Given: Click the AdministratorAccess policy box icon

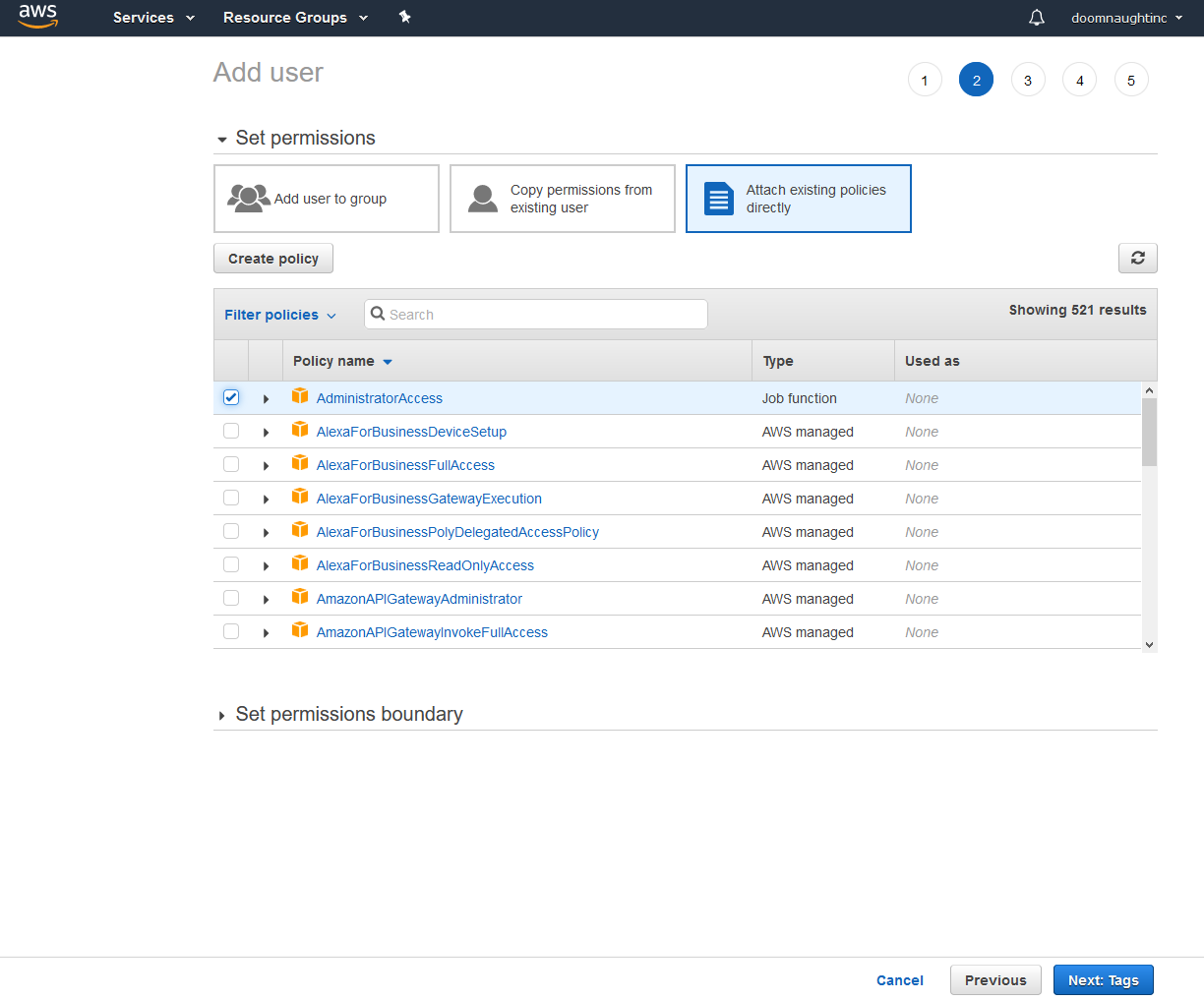Looking at the screenshot, I should 300,396.
